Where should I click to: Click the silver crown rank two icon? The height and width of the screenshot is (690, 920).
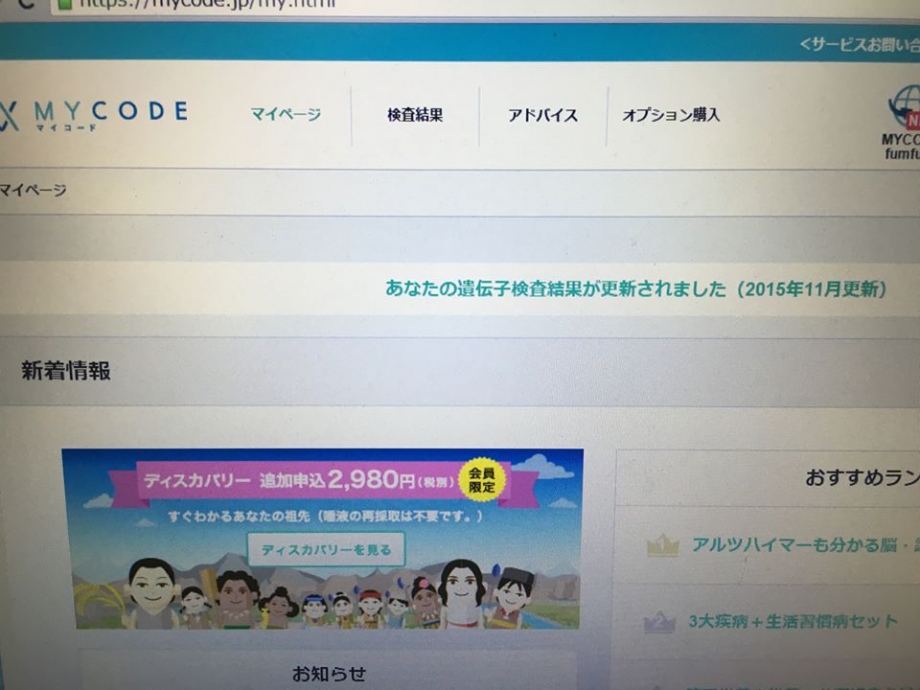(660, 622)
